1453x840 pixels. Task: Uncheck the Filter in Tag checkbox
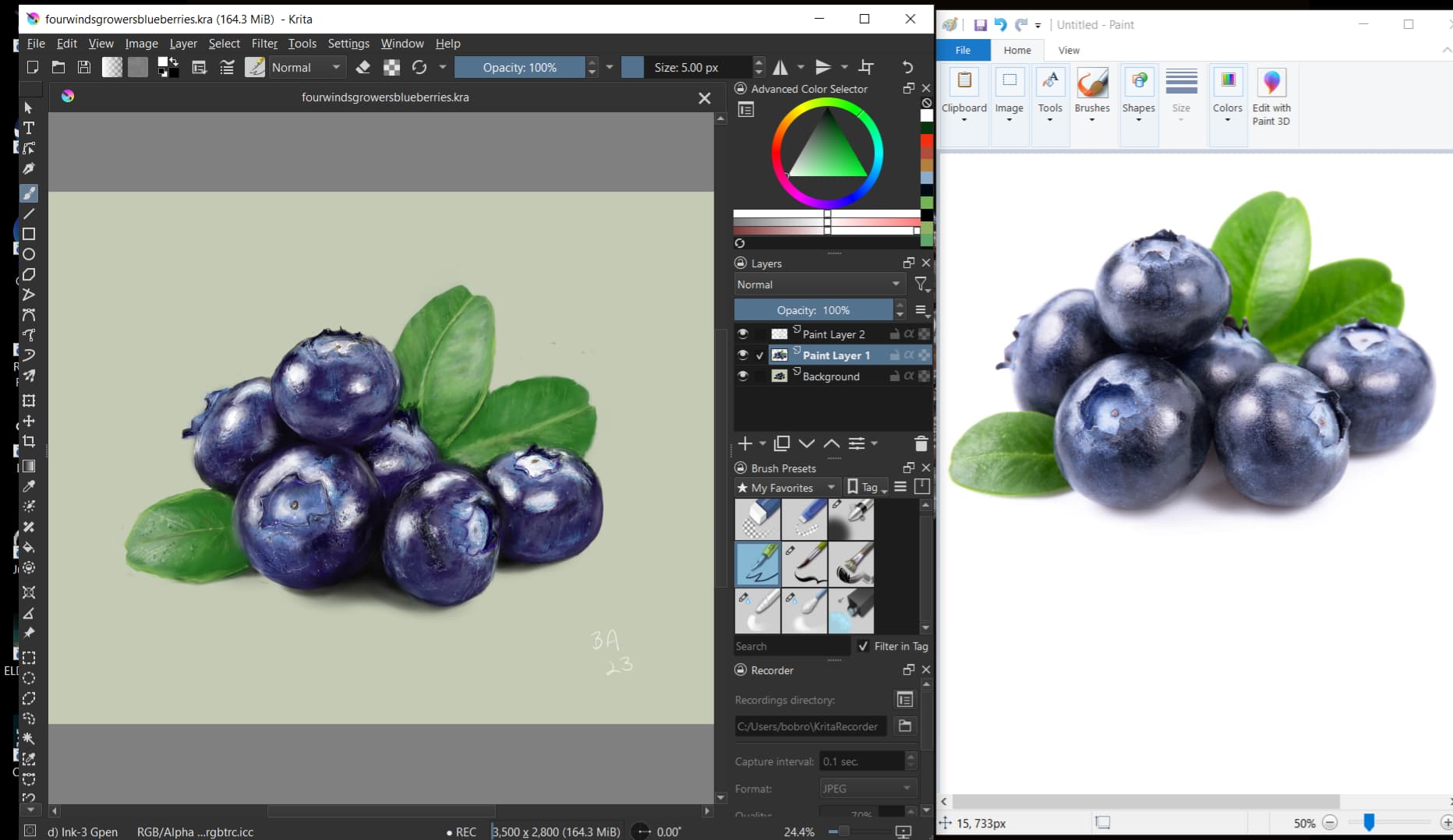tap(863, 646)
